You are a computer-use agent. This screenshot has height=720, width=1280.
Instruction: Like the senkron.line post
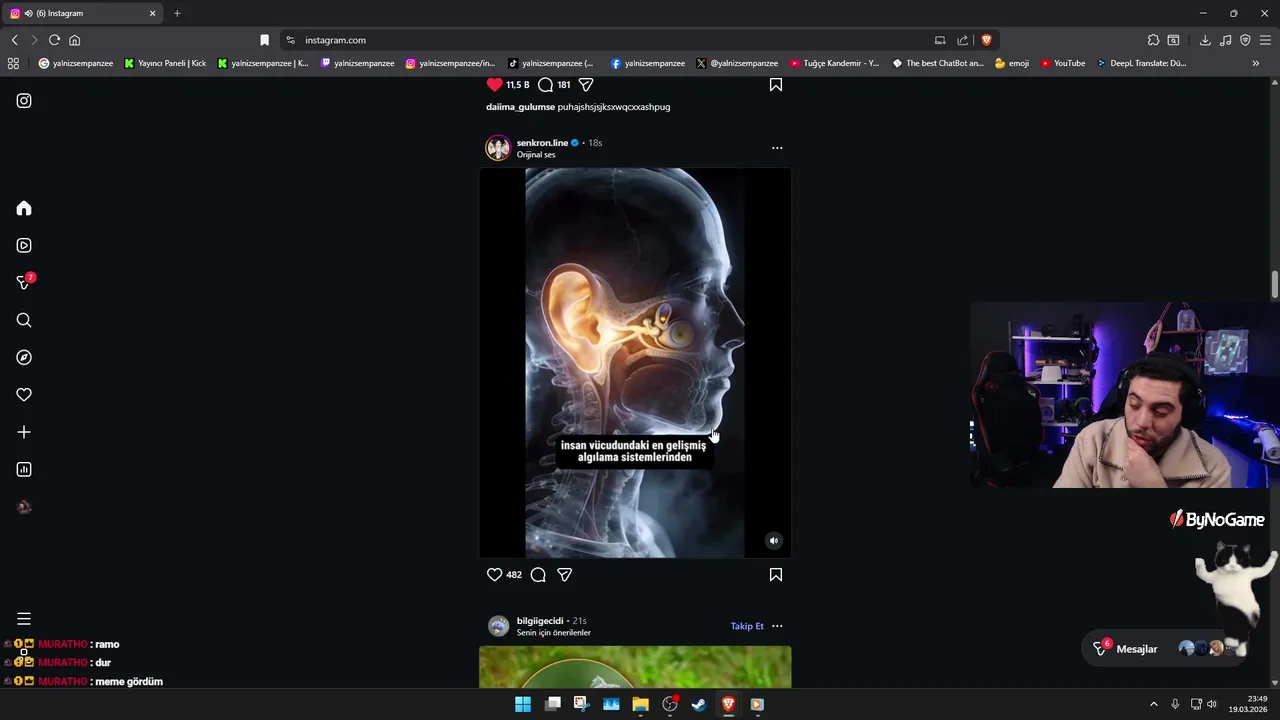[x=494, y=574]
